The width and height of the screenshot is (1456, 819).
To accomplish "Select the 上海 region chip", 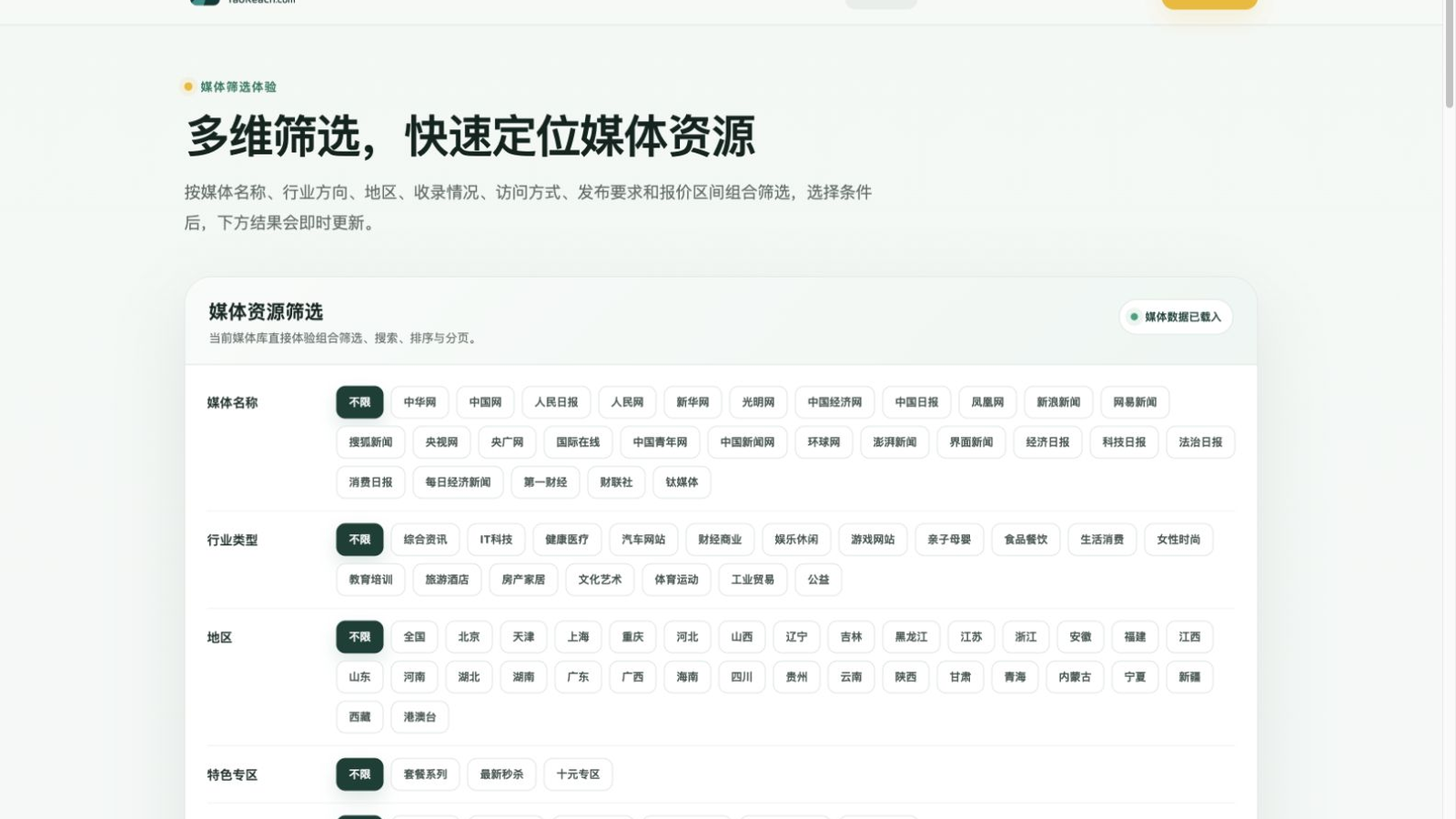I will (578, 637).
